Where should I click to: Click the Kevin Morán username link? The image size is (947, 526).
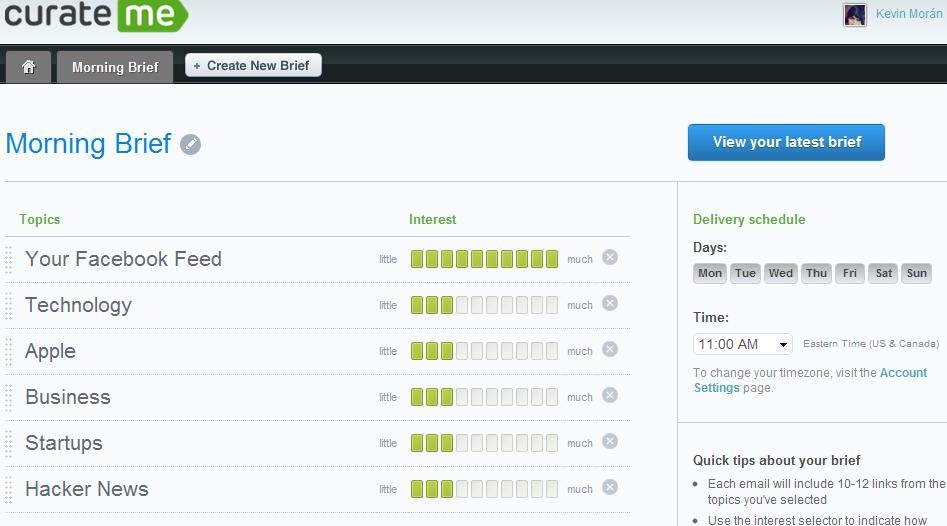[x=908, y=14]
